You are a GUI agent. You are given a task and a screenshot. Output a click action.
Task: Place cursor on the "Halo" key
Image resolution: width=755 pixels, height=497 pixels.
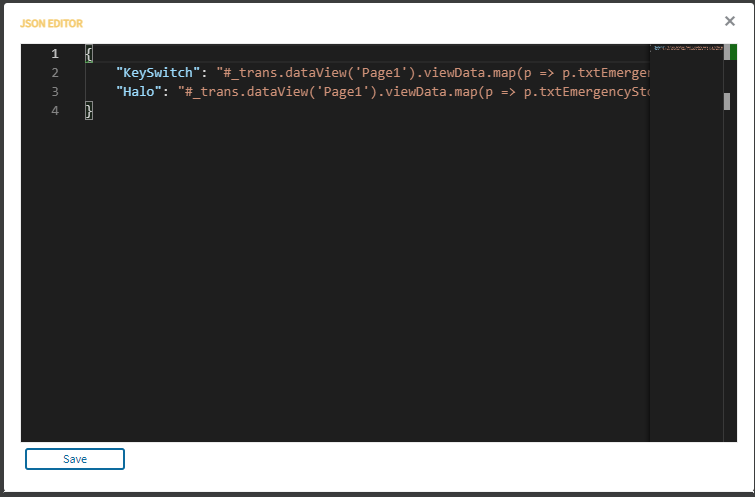(139, 92)
